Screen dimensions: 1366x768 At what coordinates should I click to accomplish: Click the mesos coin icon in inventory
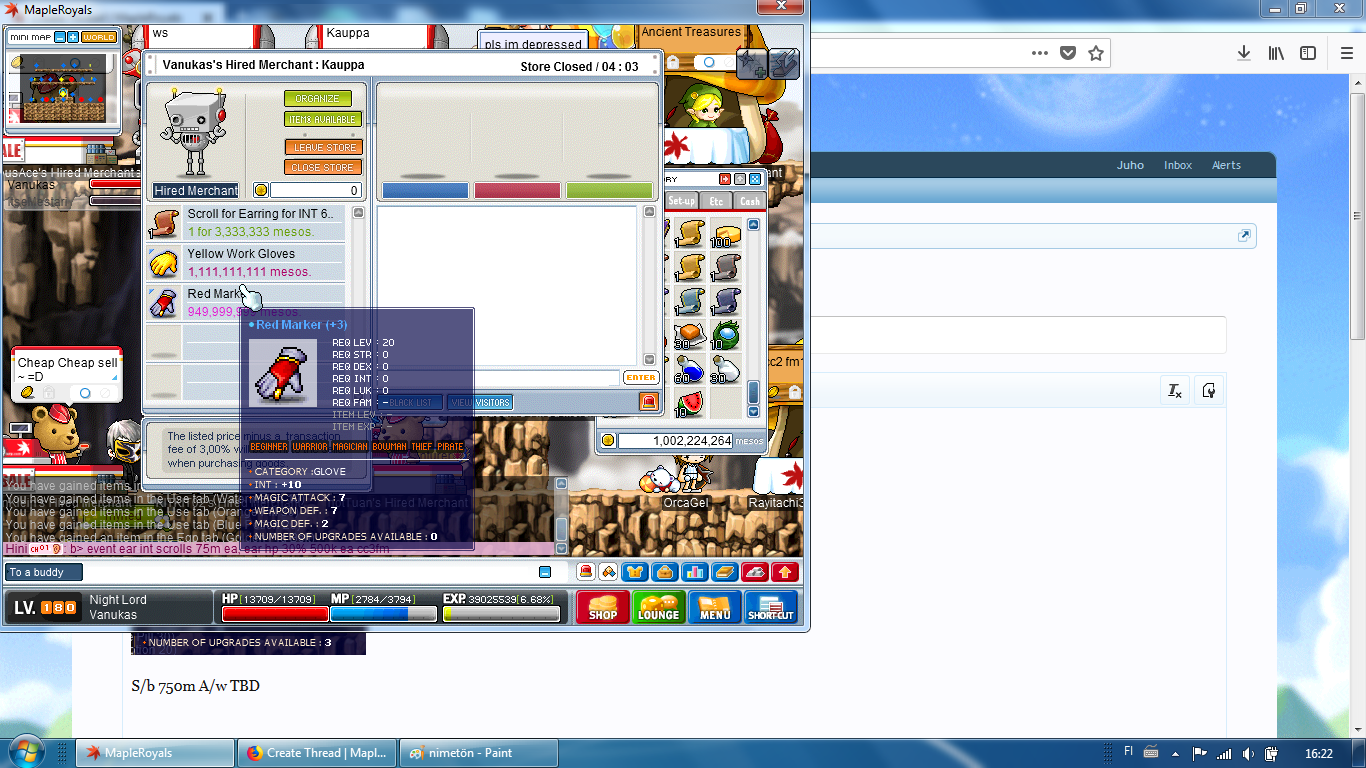(x=608, y=440)
